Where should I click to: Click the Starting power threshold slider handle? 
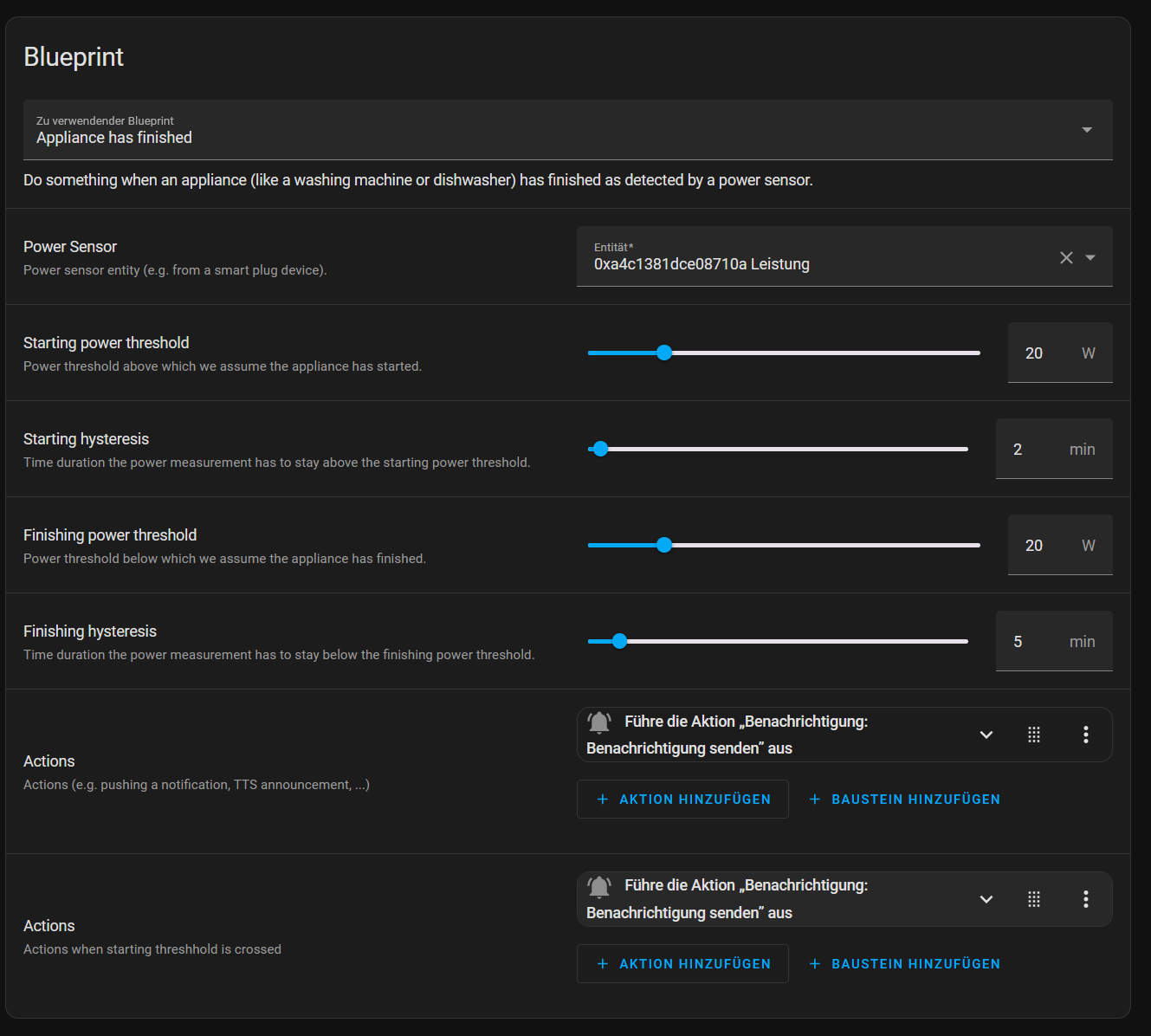coord(664,353)
